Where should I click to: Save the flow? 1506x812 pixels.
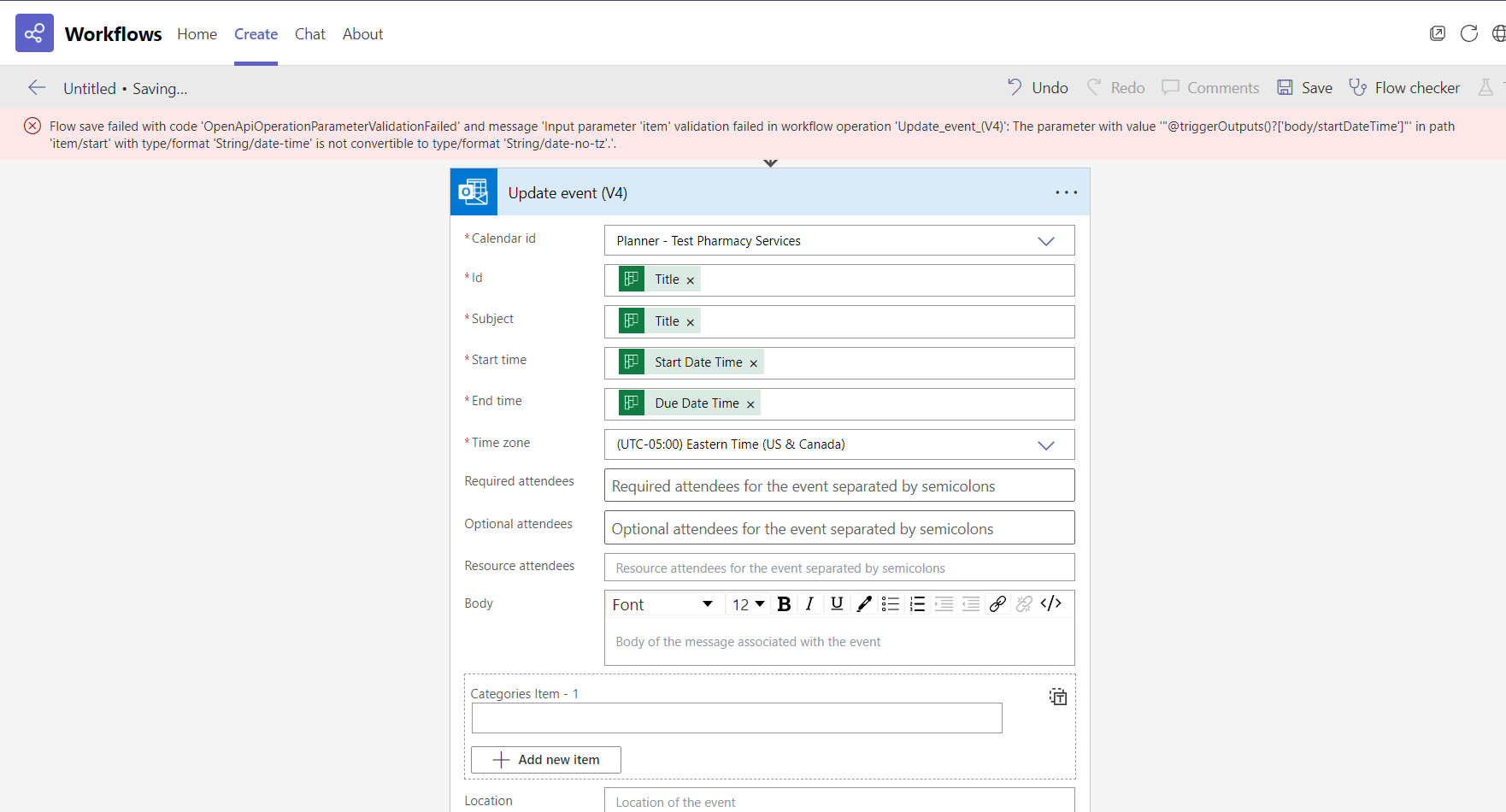point(1304,87)
